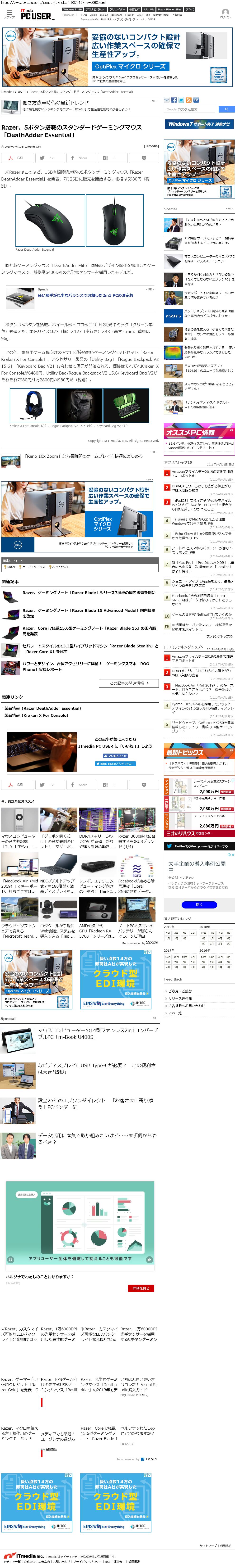Open the メディア hamburger menu icon
Screen dimensions: 235x1568
pos(10,14)
